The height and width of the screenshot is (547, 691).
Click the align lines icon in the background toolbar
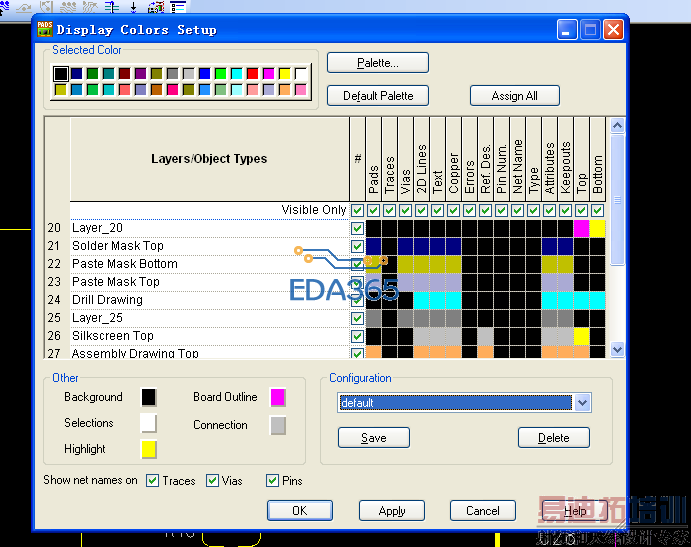click(112, 7)
